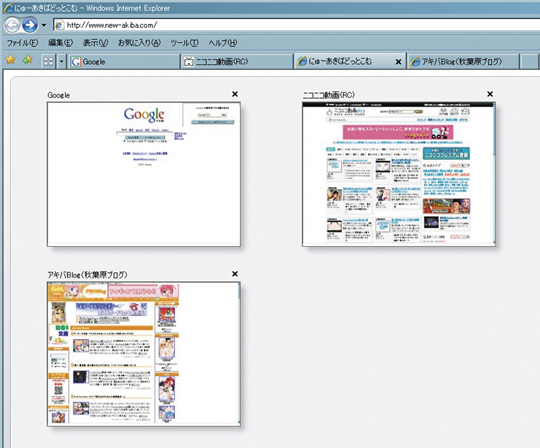Screen dimensions: 540x448
Task: Close the アキバBlog thumbnail via X
Action: click(235, 274)
